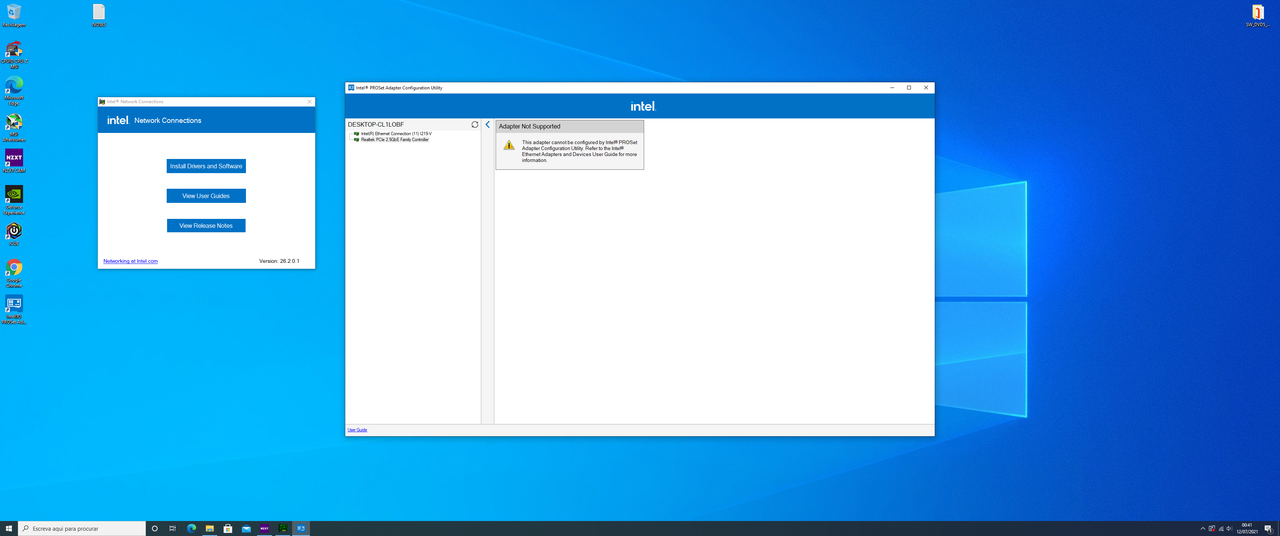Switch to the green Intel Network Connections taskbar icon
The height and width of the screenshot is (536, 1280).
(x=283, y=528)
